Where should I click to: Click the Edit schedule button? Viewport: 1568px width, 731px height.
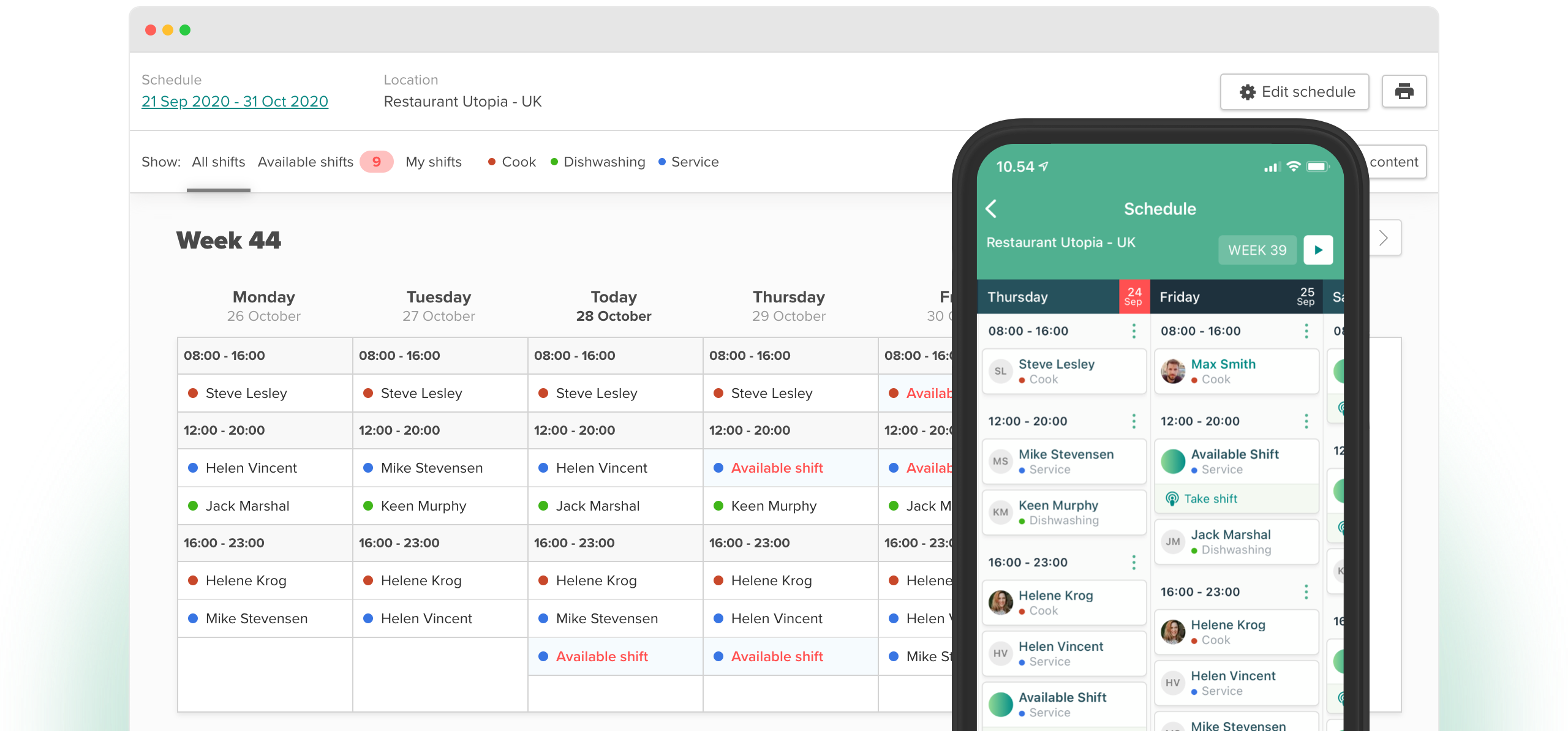(x=1294, y=92)
